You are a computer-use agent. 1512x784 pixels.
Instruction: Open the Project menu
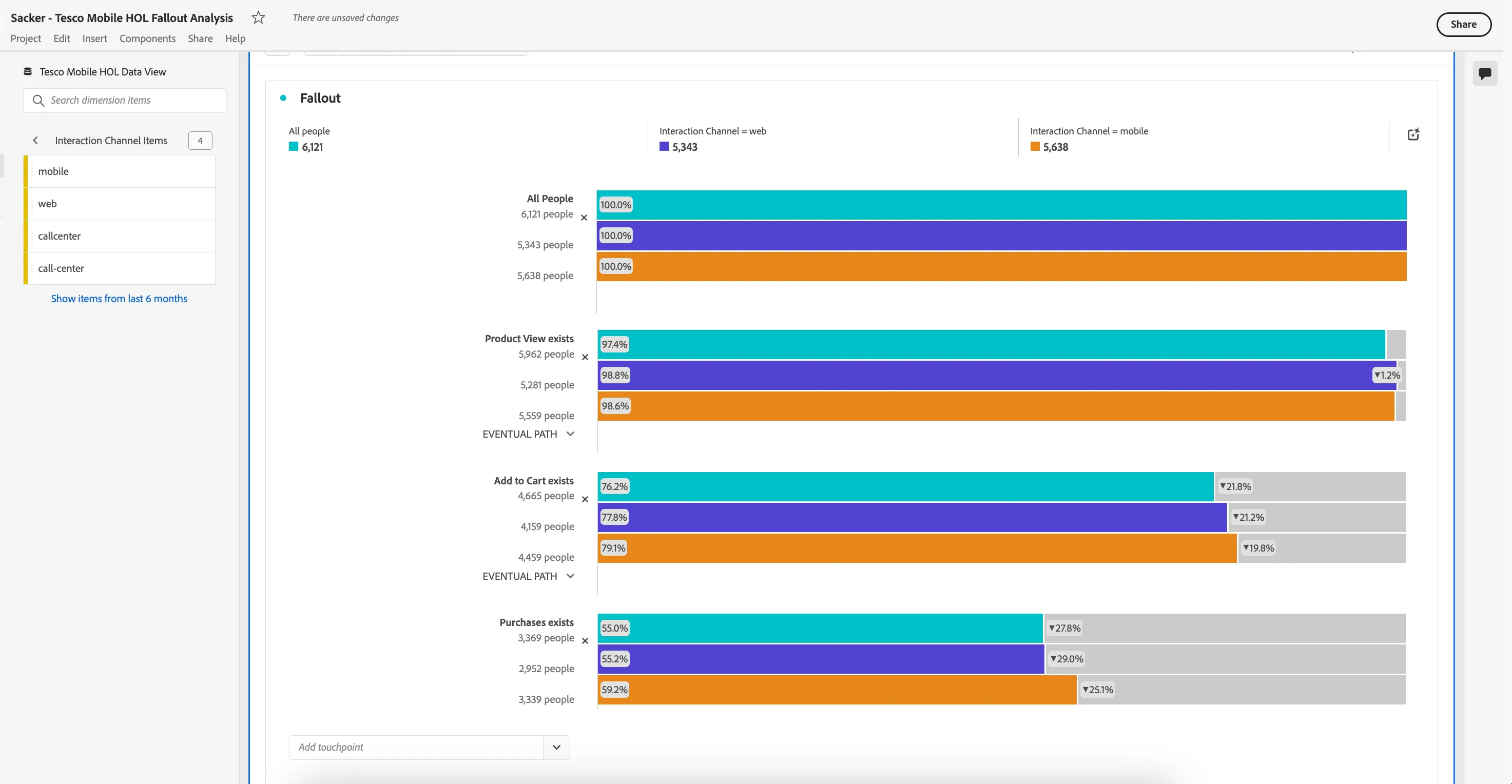point(26,38)
